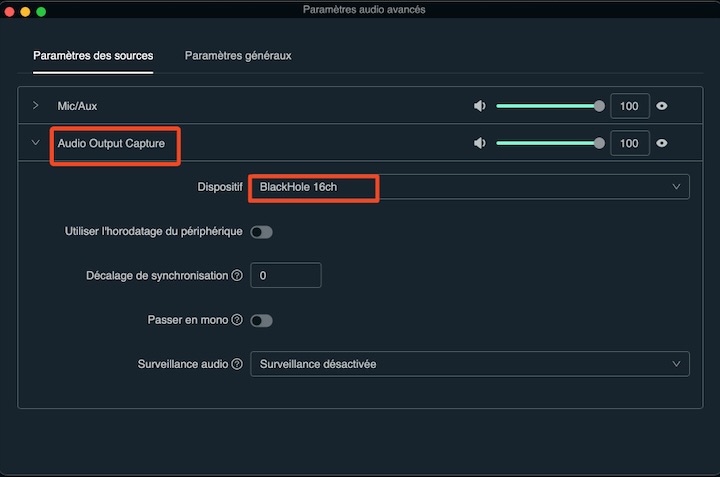
Task: Toggle Audio Output Capture eye visibility icon
Action: (662, 144)
